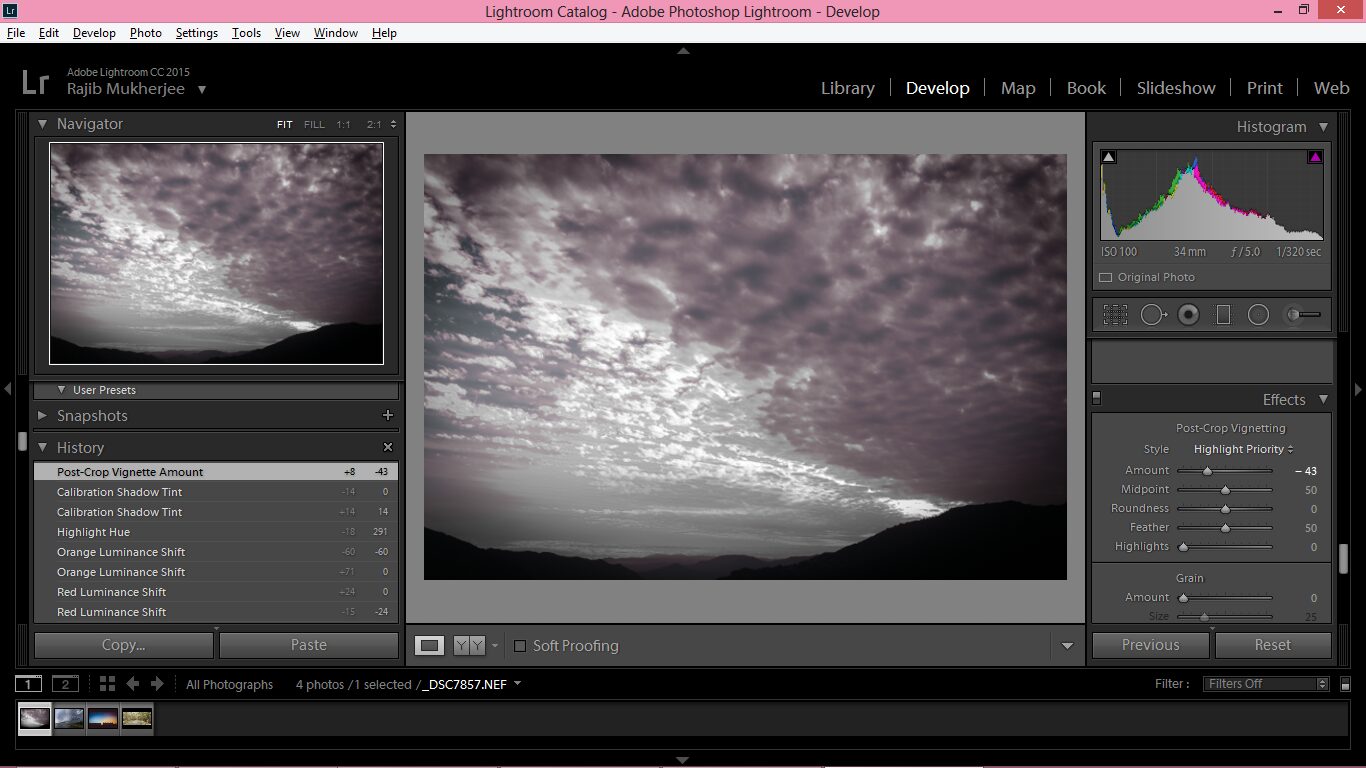
Task: Switch to the Book module
Action: pyautogui.click(x=1086, y=88)
